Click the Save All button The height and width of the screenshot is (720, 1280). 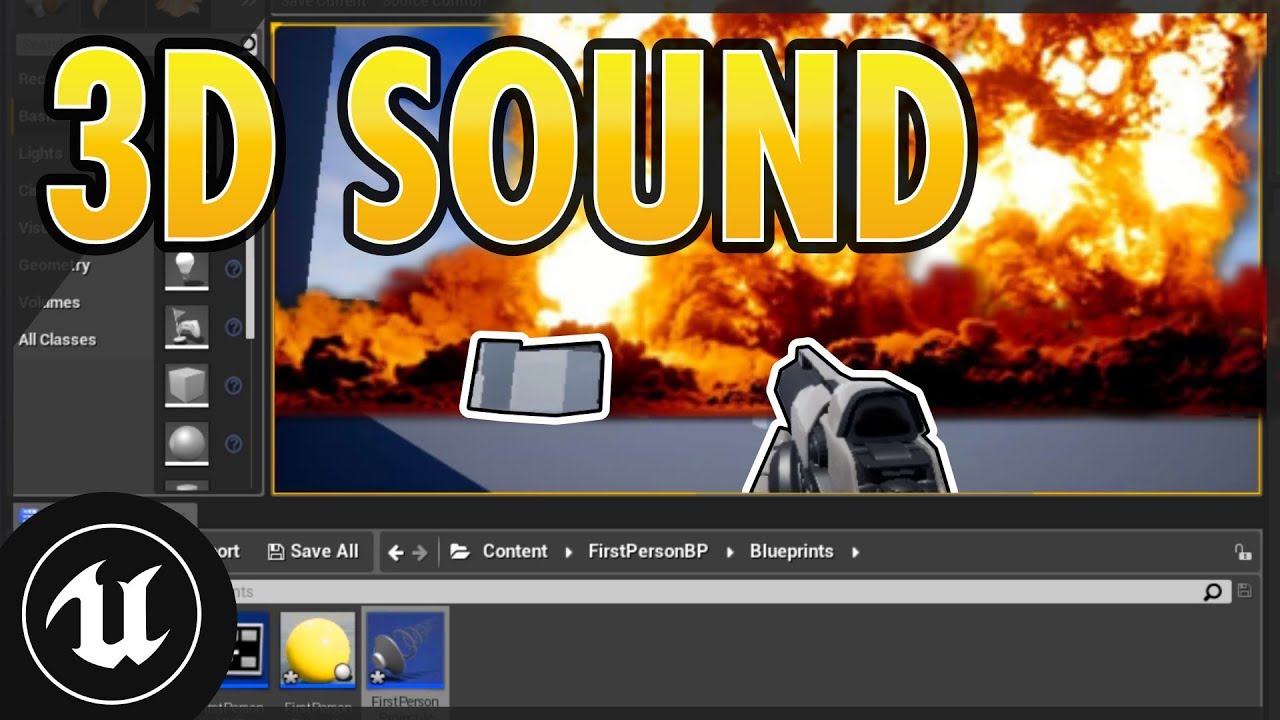pyautogui.click(x=313, y=552)
